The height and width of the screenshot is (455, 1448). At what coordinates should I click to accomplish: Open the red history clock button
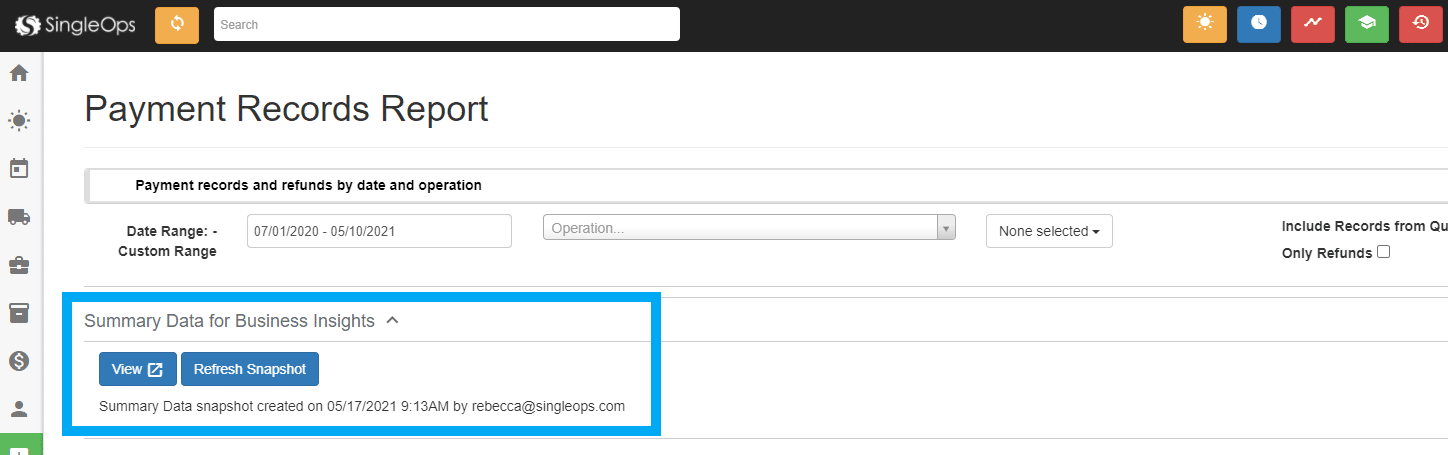(x=1421, y=24)
